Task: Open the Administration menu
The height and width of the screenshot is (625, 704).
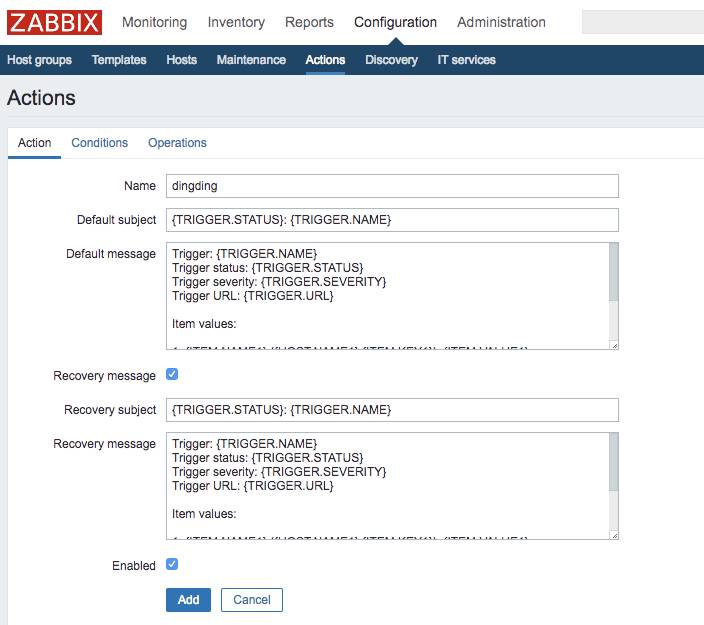Action: 502,22
